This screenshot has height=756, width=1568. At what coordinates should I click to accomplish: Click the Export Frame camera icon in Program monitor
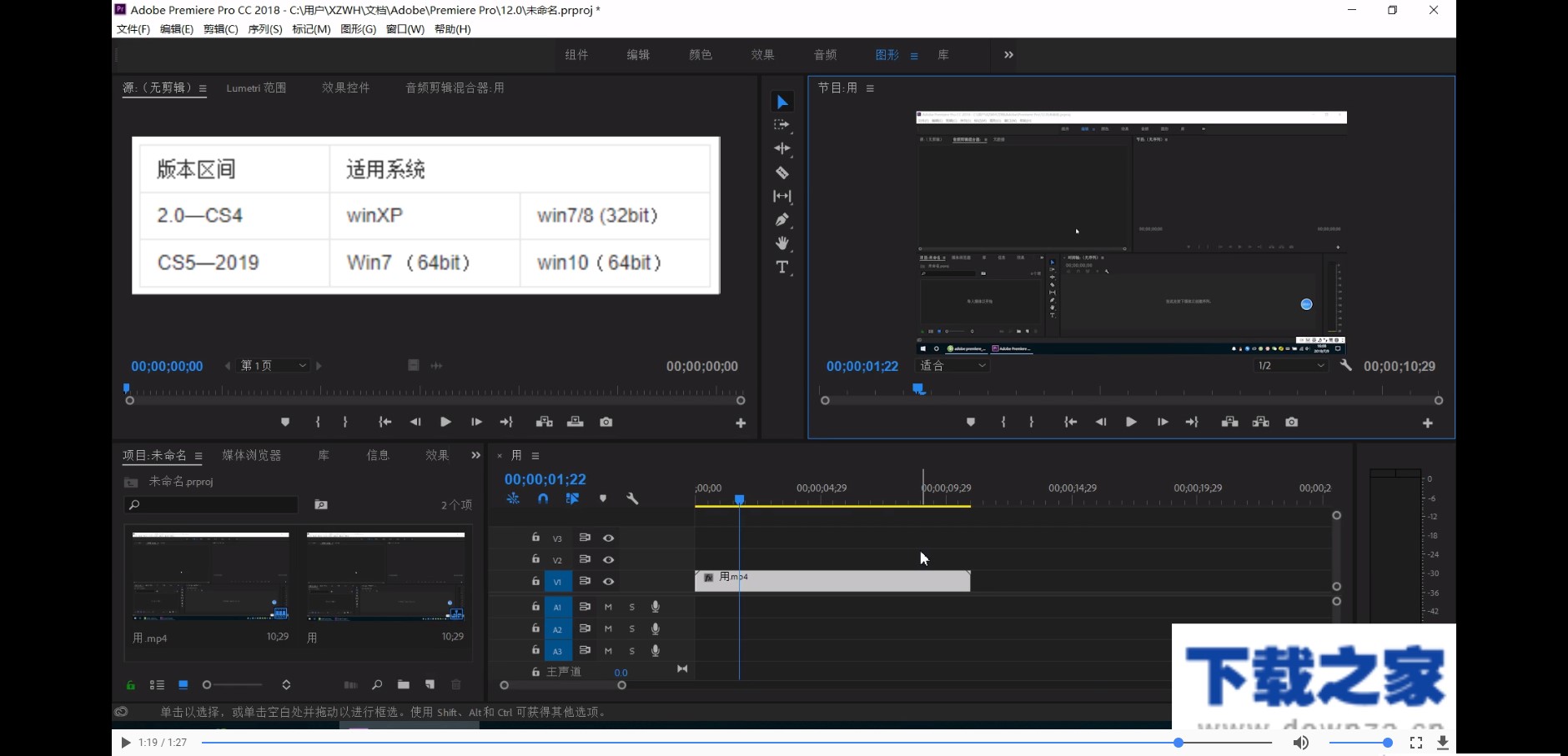[1291, 423]
